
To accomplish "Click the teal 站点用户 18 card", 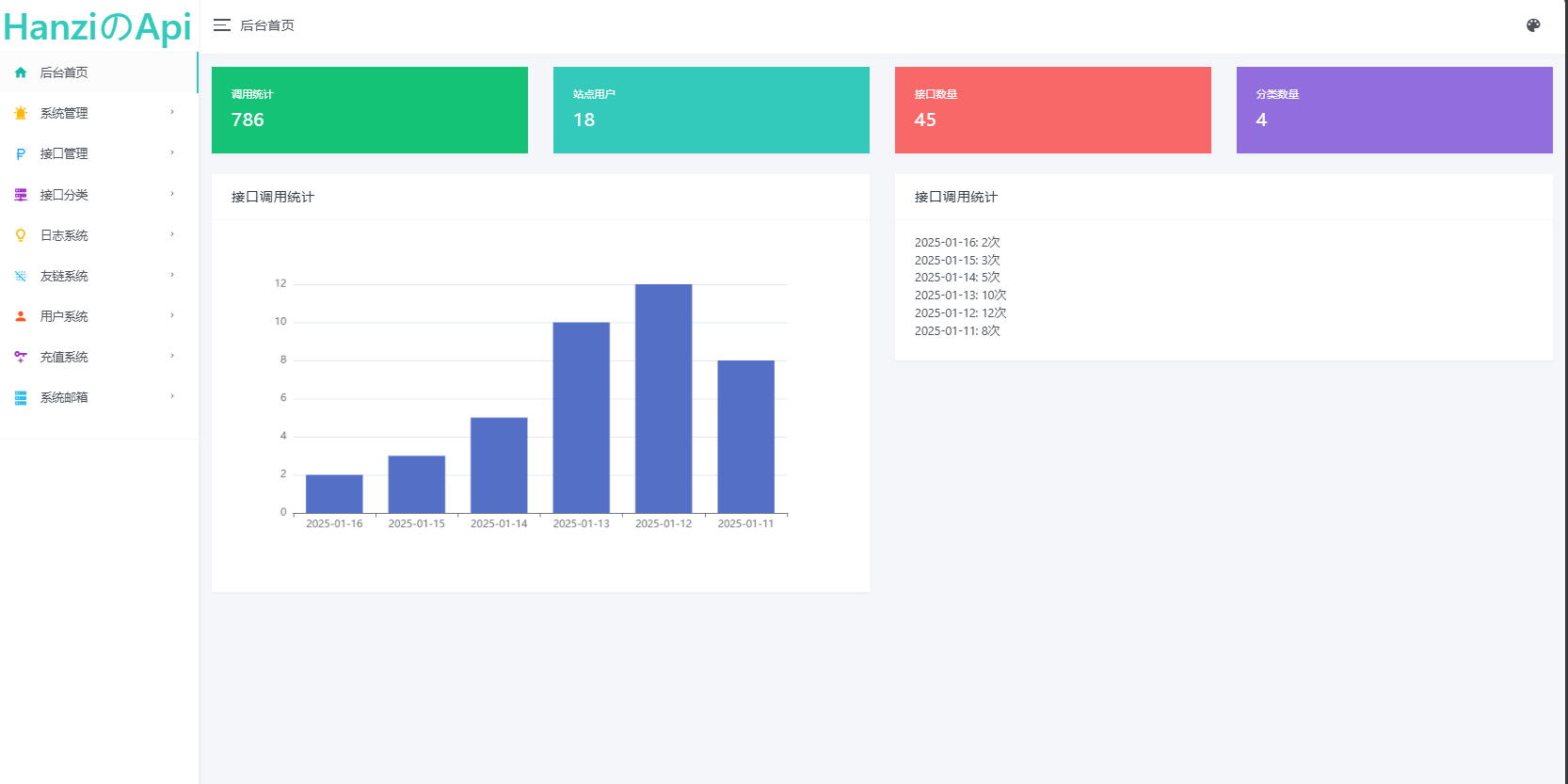I will 712,110.
